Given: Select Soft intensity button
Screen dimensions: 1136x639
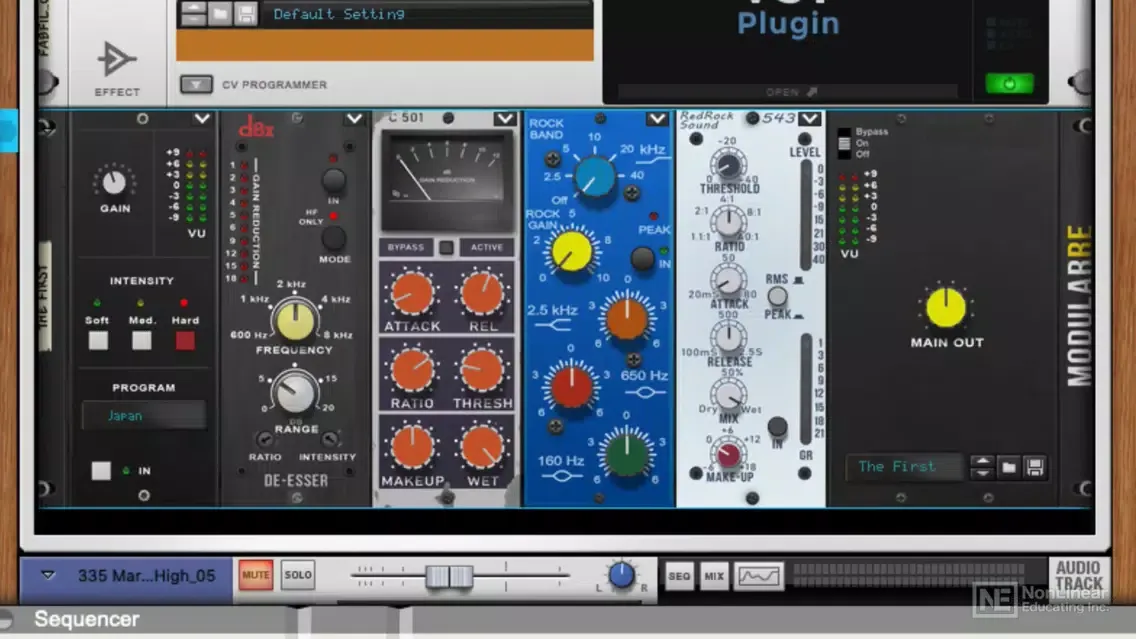Looking at the screenshot, I should [x=98, y=341].
